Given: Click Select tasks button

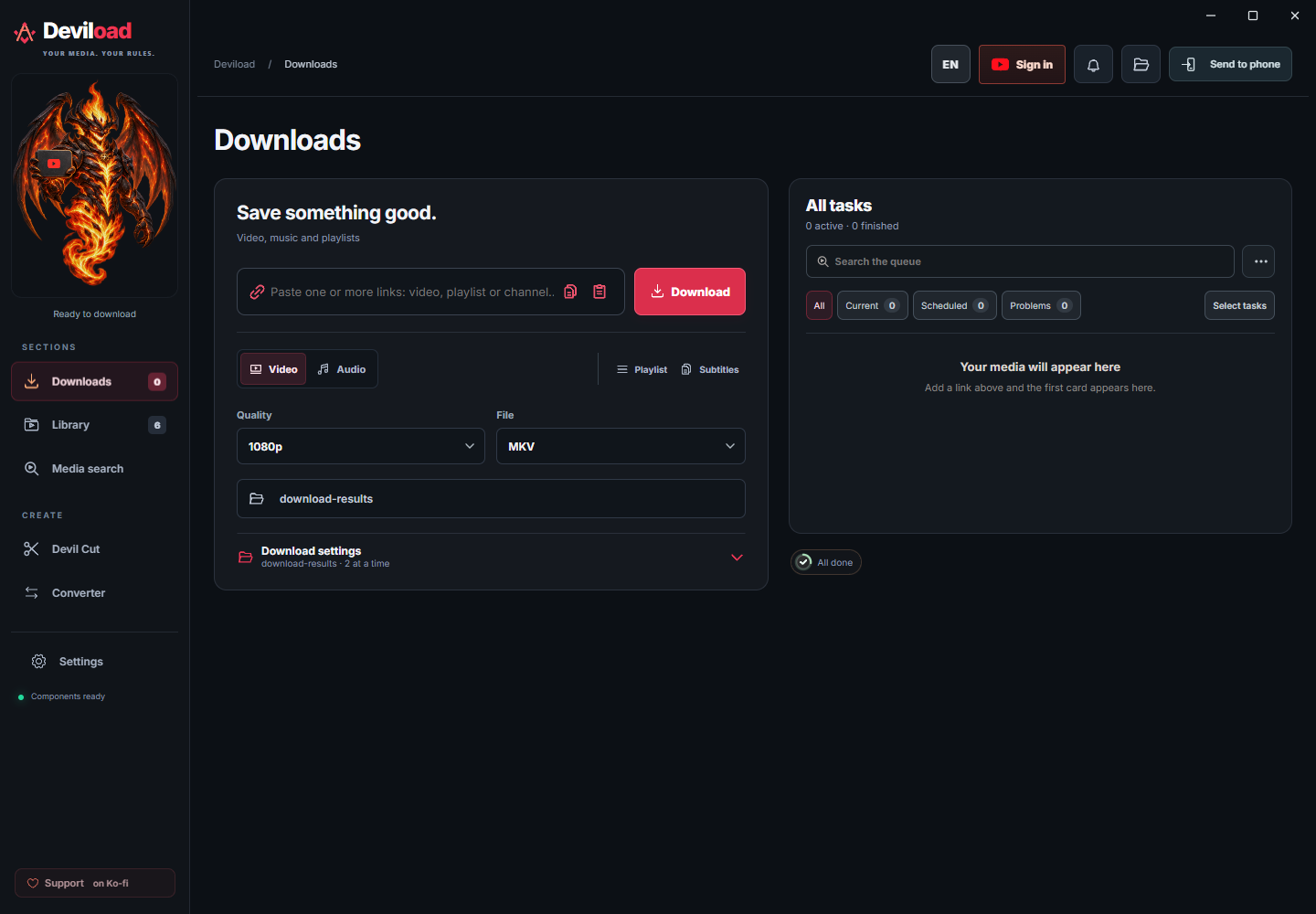Looking at the screenshot, I should coord(1239,305).
